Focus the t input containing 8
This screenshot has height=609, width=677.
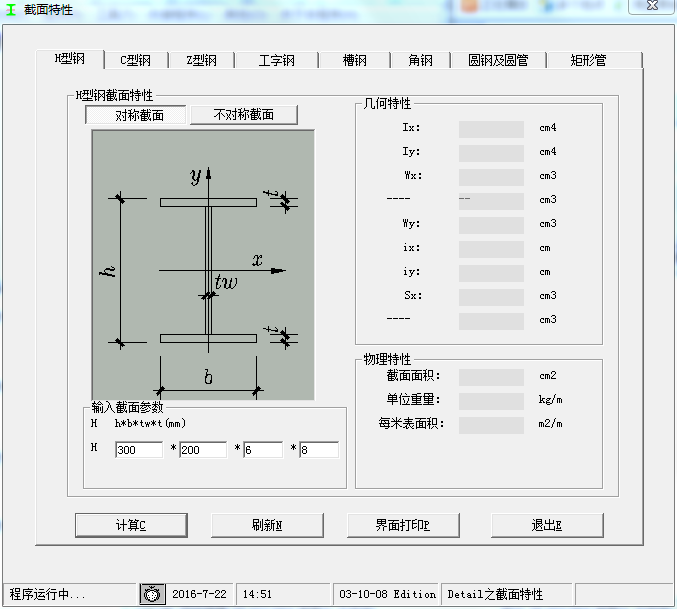tap(319, 450)
